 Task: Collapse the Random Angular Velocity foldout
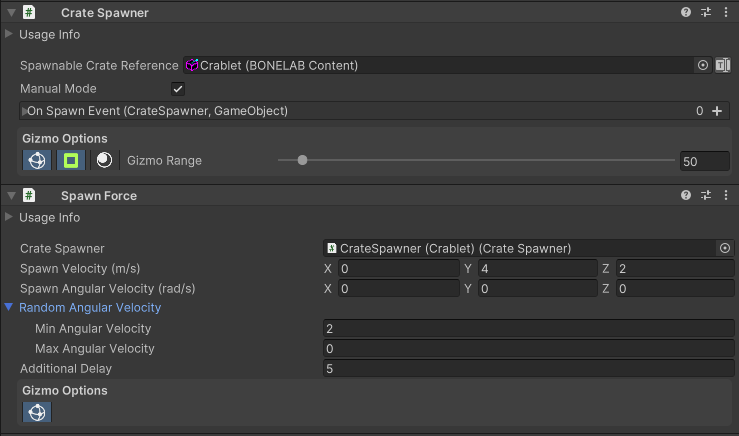pyautogui.click(x=10, y=307)
